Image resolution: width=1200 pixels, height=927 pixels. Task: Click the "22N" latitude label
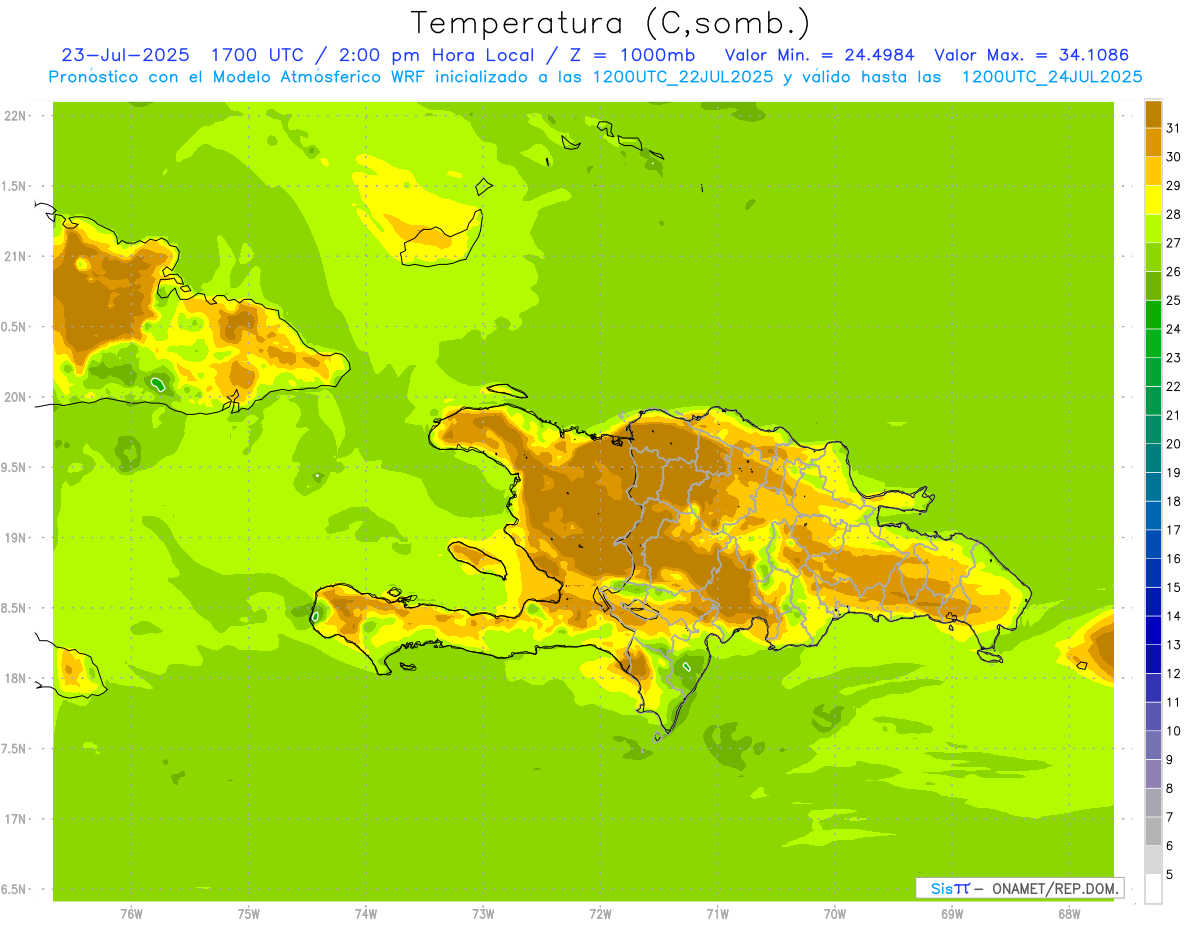tap(15, 116)
